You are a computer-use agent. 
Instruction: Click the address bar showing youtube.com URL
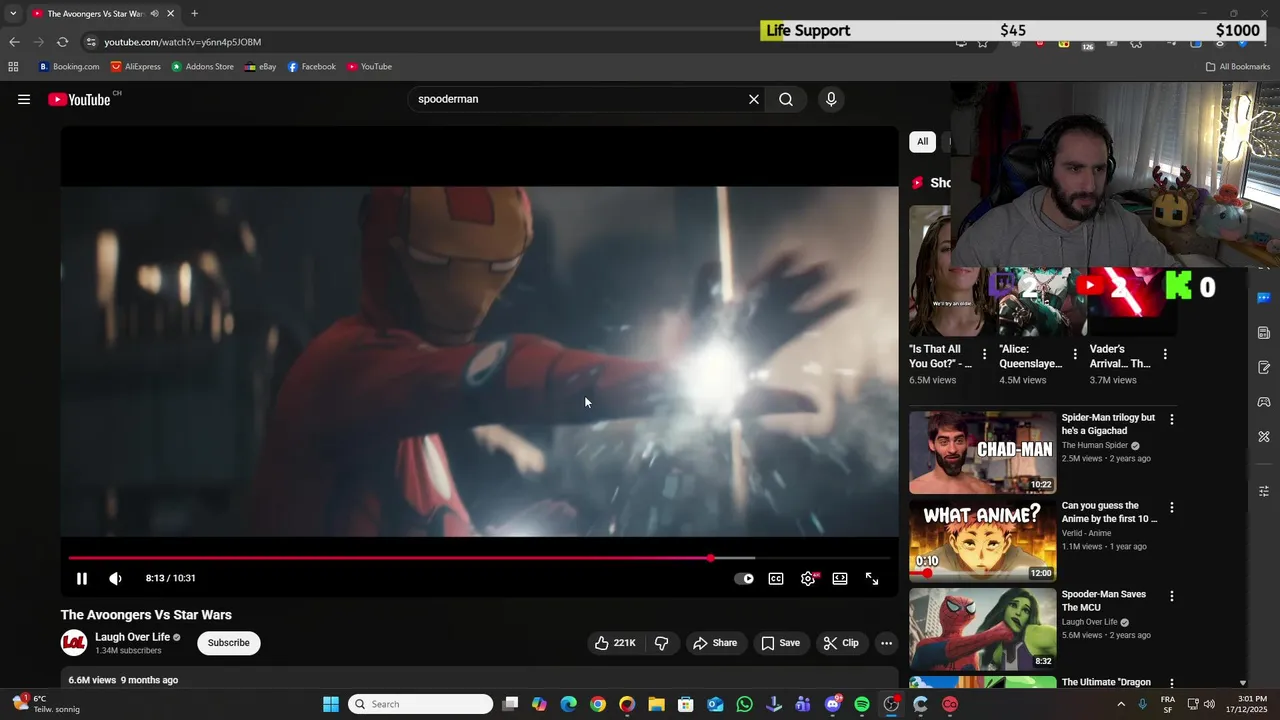pos(182,42)
